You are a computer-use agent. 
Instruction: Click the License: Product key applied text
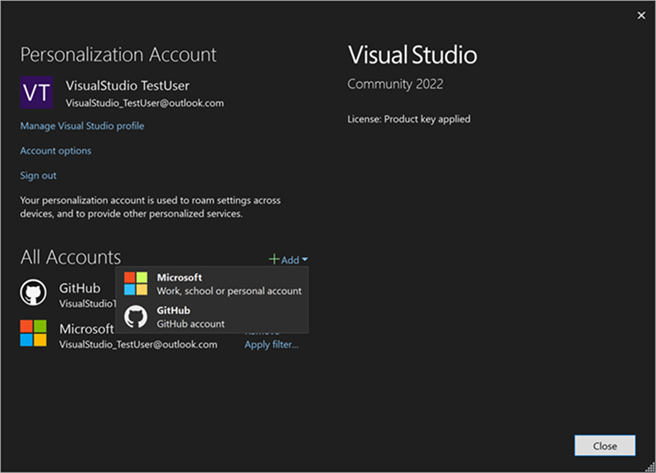point(408,119)
